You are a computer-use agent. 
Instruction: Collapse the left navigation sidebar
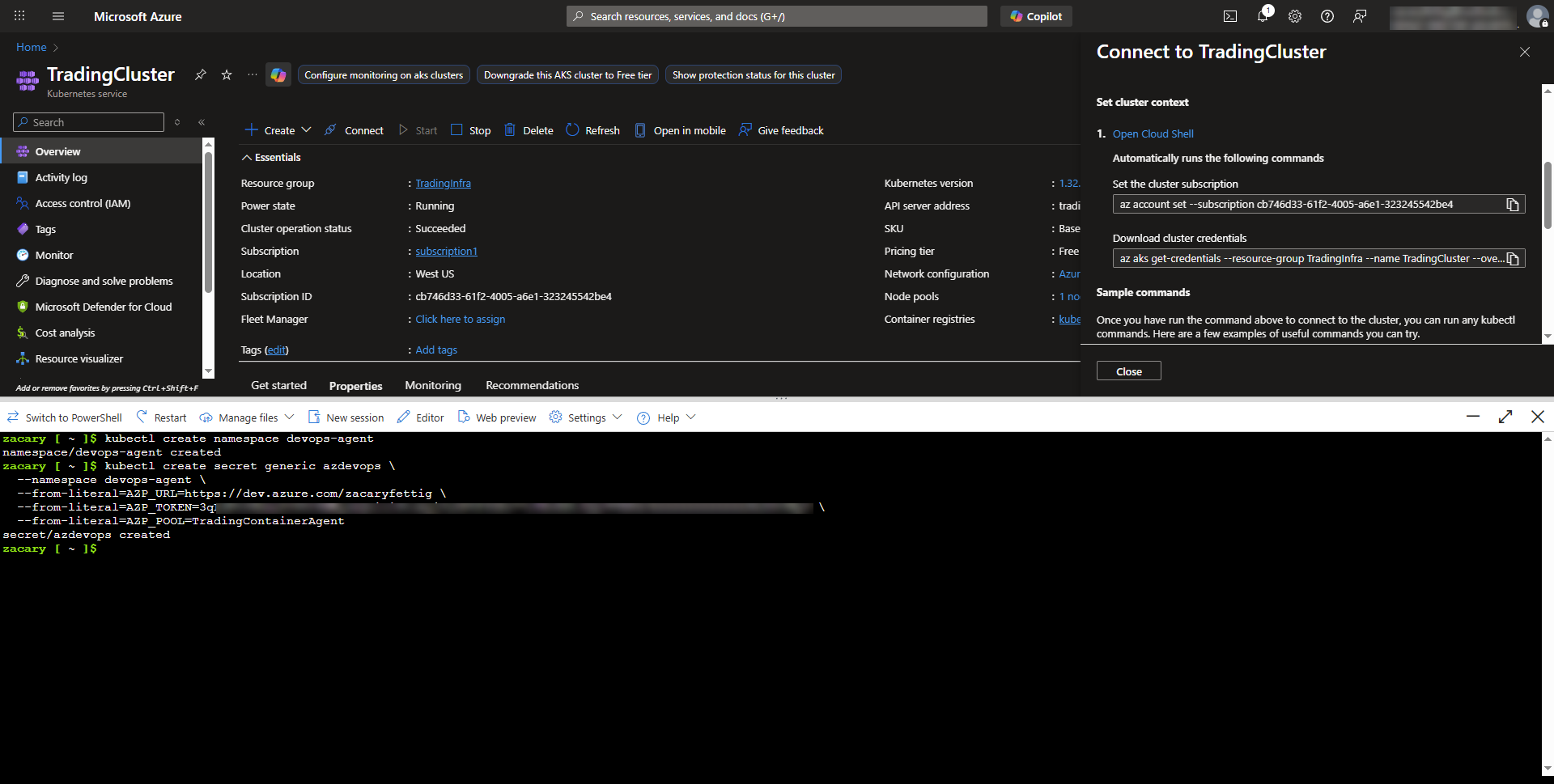[x=202, y=122]
